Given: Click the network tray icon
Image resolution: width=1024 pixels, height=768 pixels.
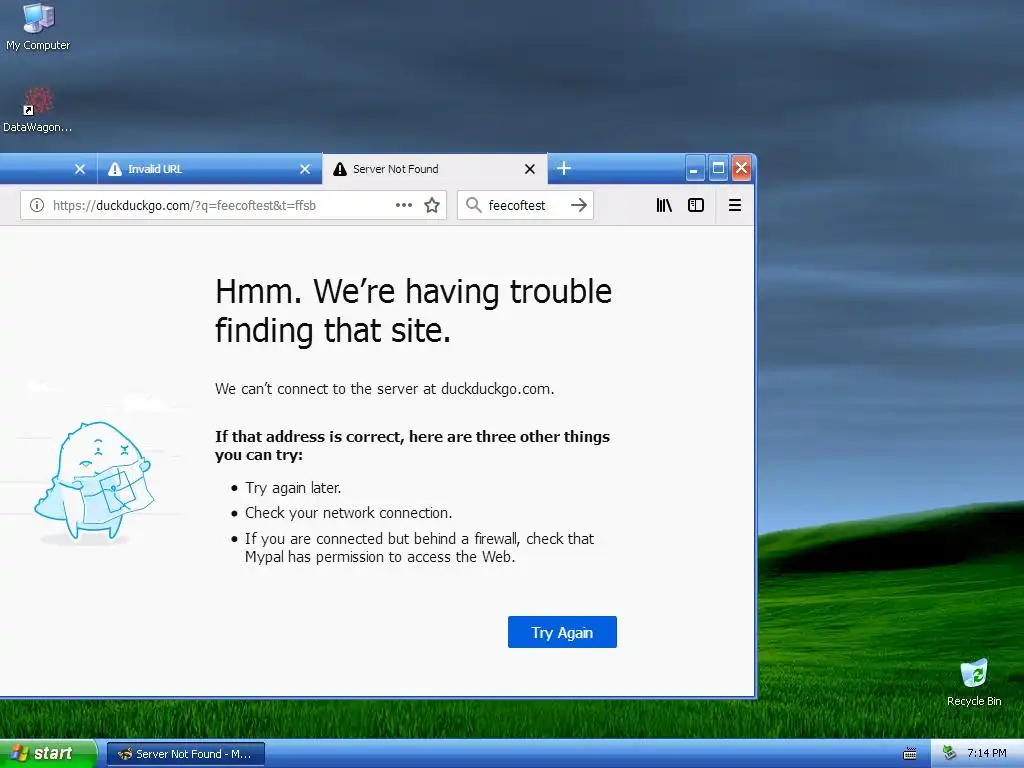Looking at the screenshot, I should (x=949, y=754).
